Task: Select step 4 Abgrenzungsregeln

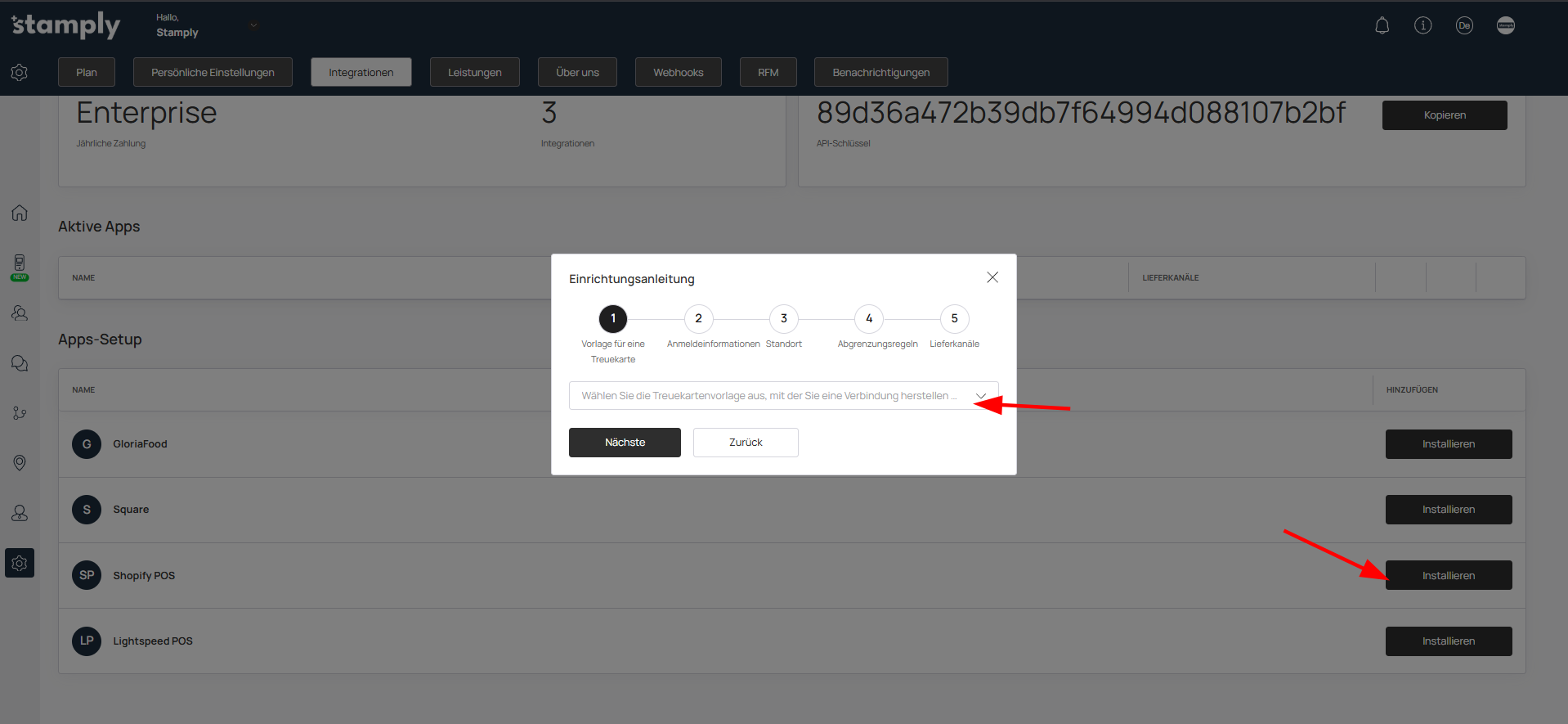Action: click(x=868, y=319)
